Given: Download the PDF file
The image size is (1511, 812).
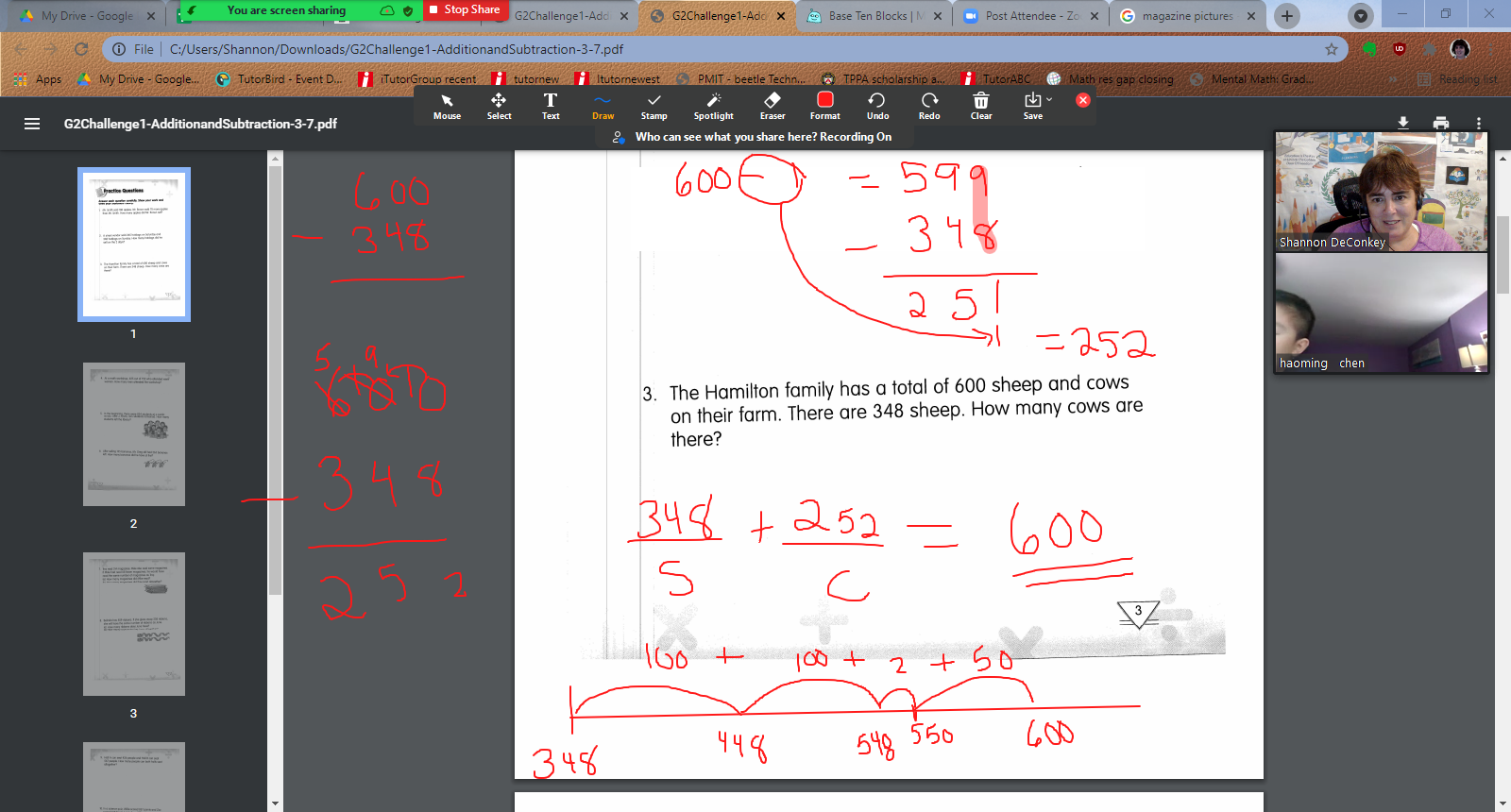Looking at the screenshot, I should [x=1403, y=123].
